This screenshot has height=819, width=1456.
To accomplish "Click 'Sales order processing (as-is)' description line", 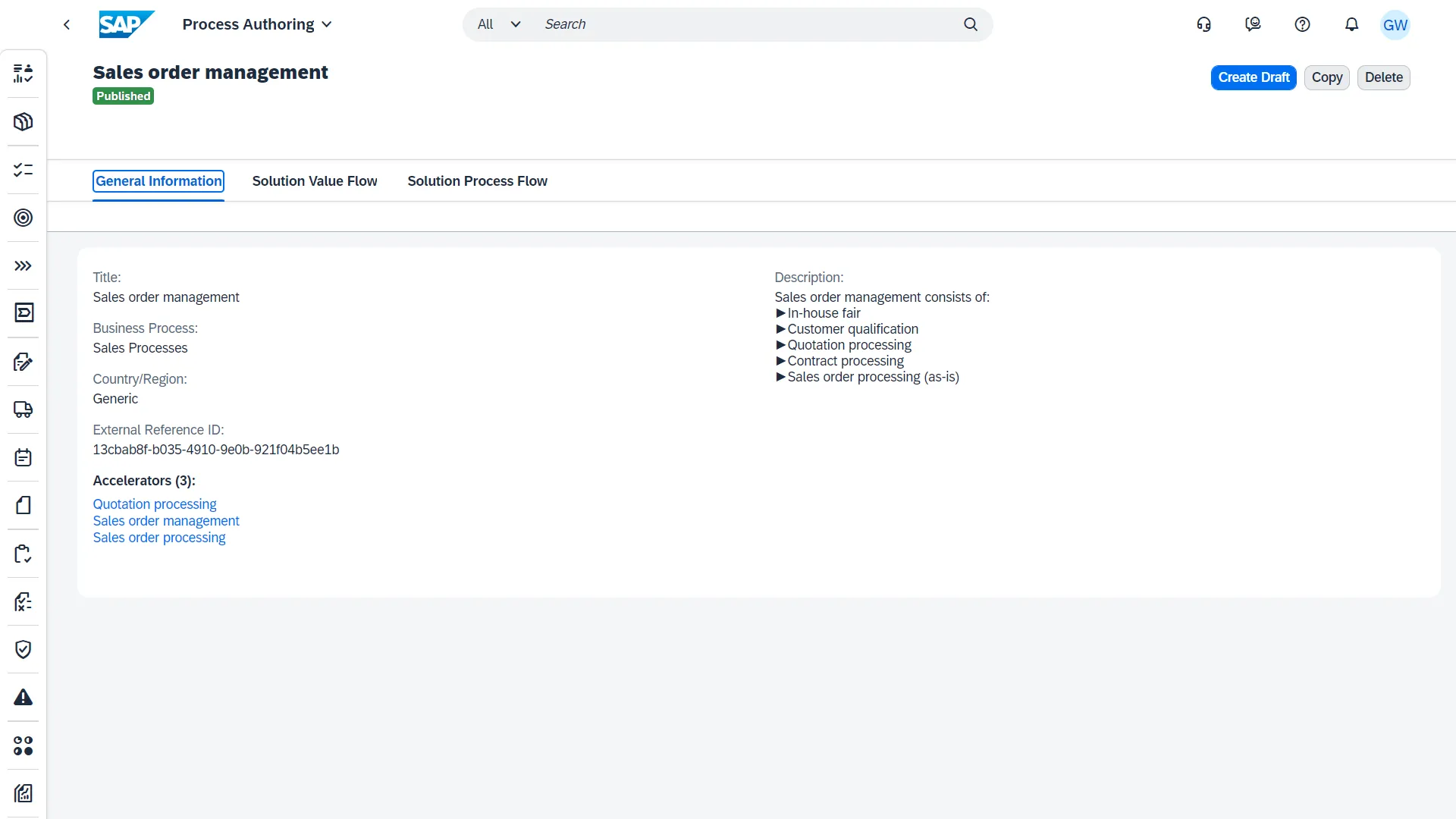I will tap(873, 377).
